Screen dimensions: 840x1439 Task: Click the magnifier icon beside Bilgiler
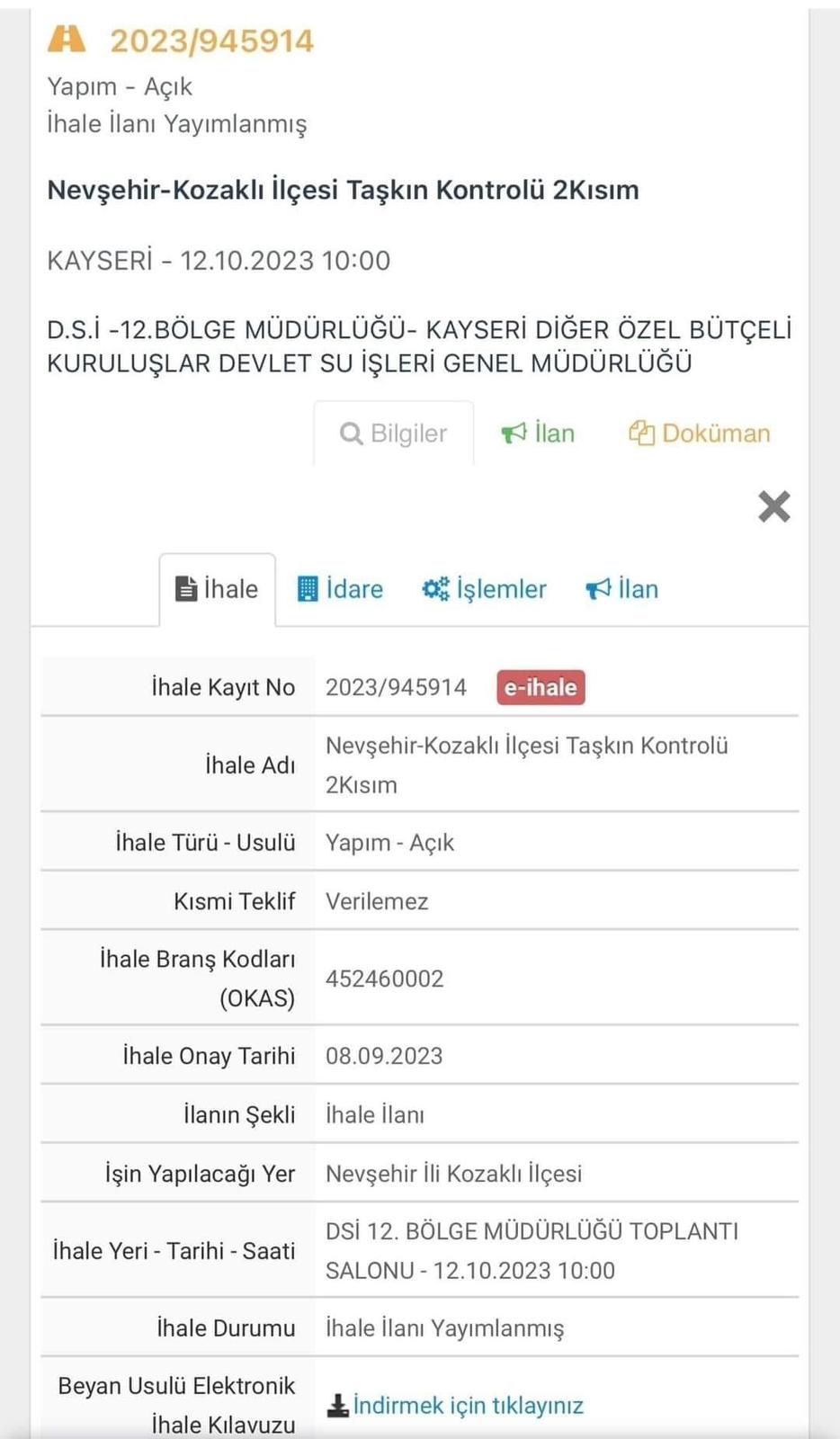[351, 433]
